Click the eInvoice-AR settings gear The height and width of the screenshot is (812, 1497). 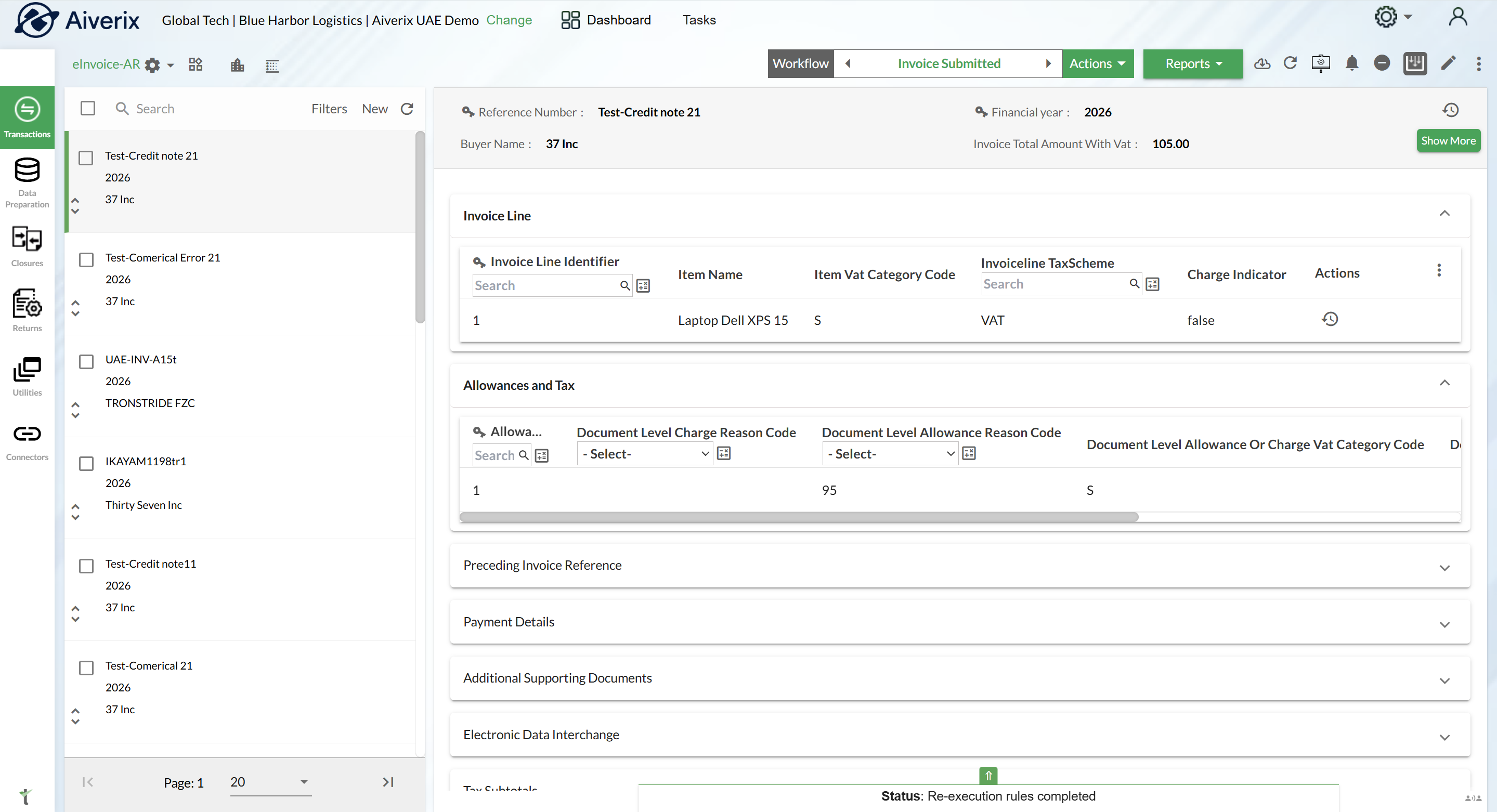tap(152, 64)
